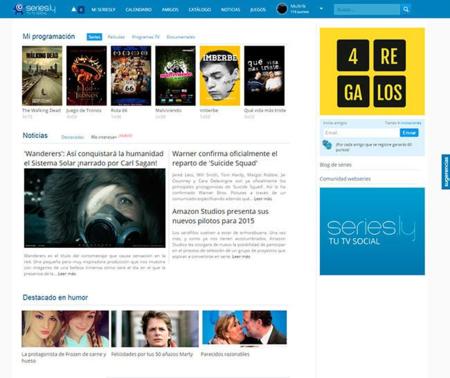Focus the invite friend Email field
The height and width of the screenshot is (378, 450).
[x=361, y=133]
